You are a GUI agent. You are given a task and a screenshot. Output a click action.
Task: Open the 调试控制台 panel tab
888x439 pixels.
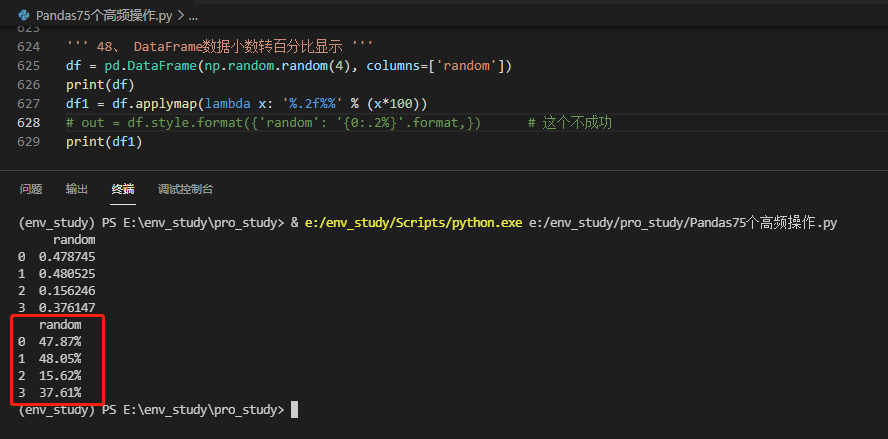185,189
